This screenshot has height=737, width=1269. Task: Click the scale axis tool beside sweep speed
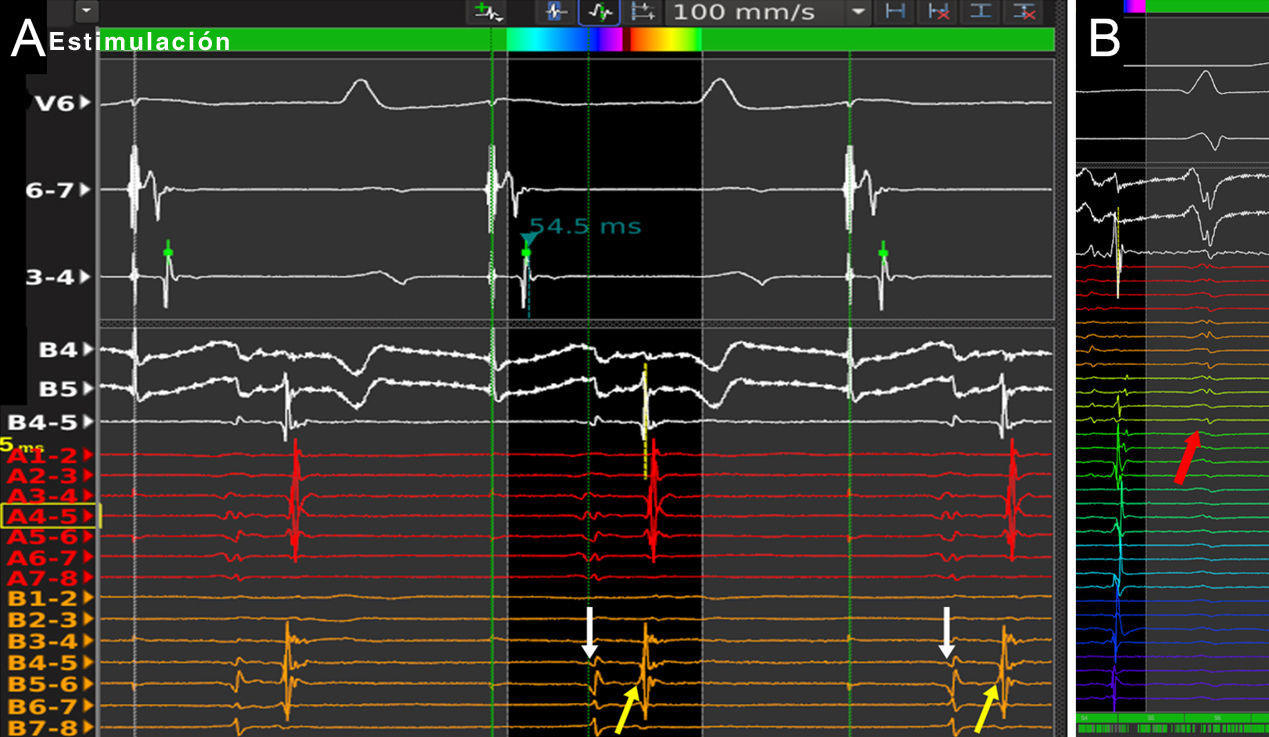644,12
